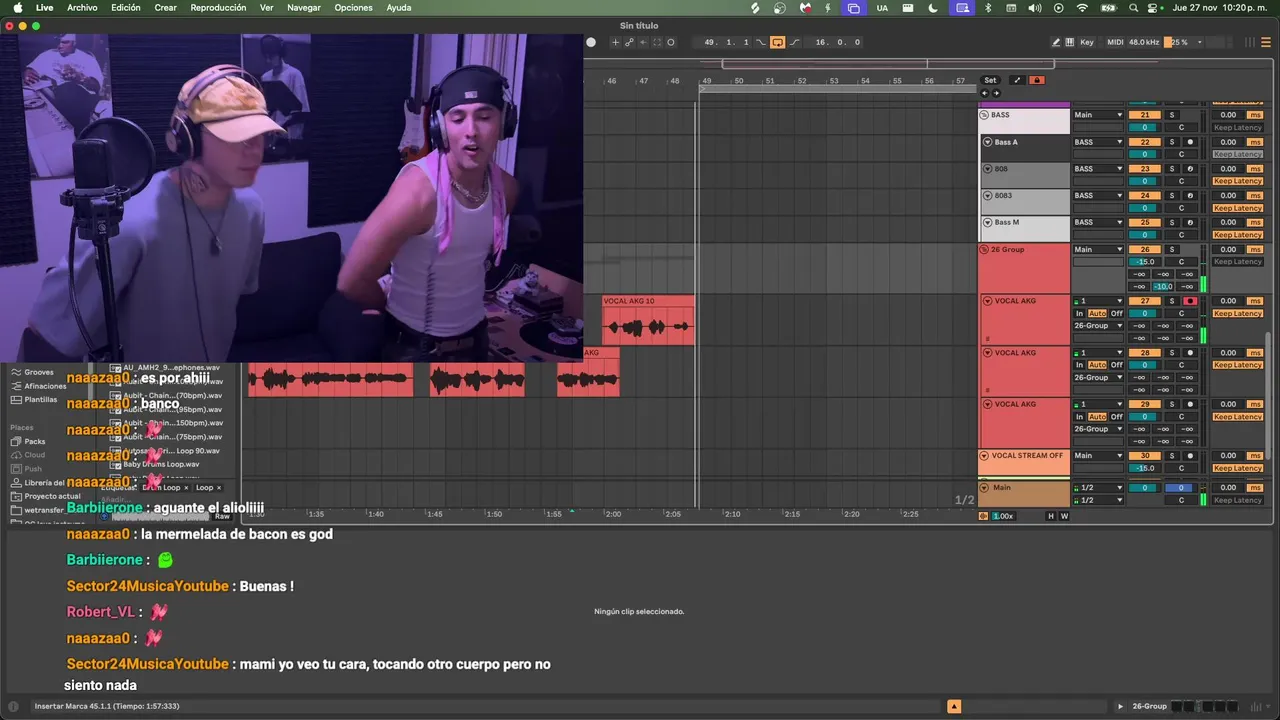
Task: Click the W width optimize button
Action: click(1064, 516)
